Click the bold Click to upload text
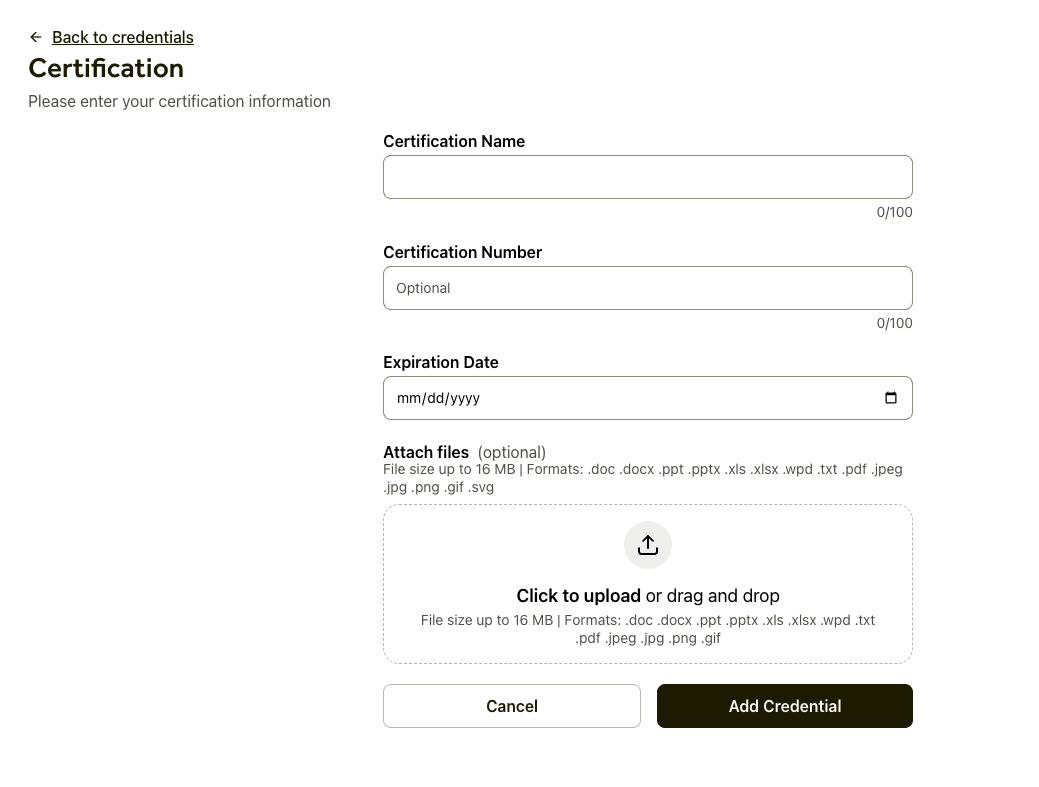 click(x=578, y=596)
